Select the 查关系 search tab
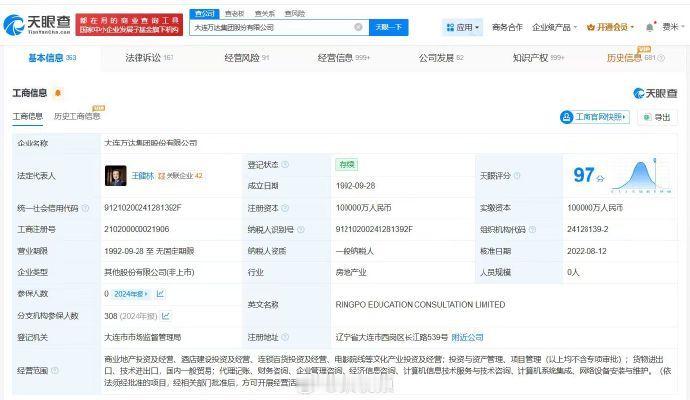Screen dimensions: 690x400 pyautogui.click(x=264, y=14)
